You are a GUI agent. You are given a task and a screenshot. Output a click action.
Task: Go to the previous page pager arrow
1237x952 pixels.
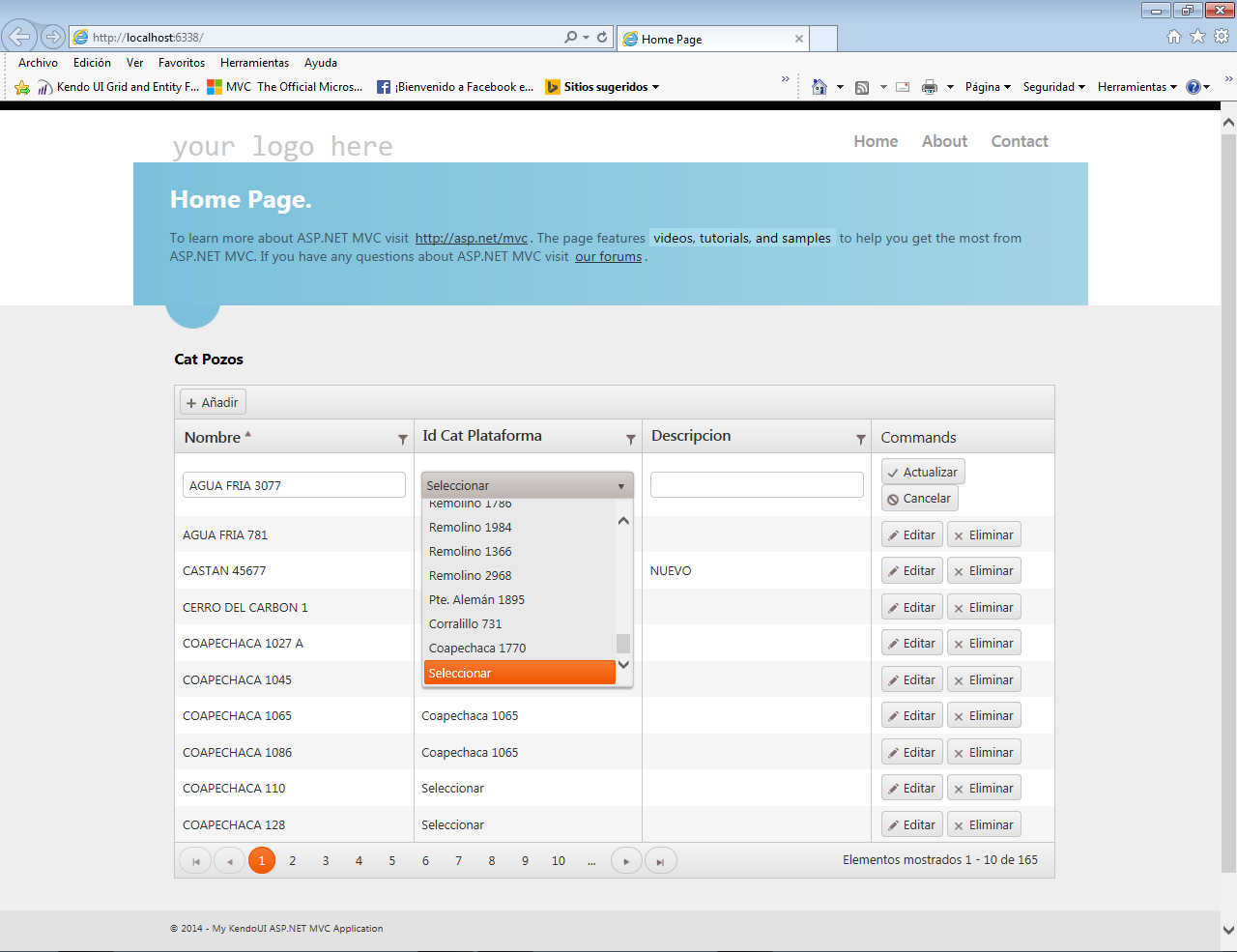click(x=229, y=860)
